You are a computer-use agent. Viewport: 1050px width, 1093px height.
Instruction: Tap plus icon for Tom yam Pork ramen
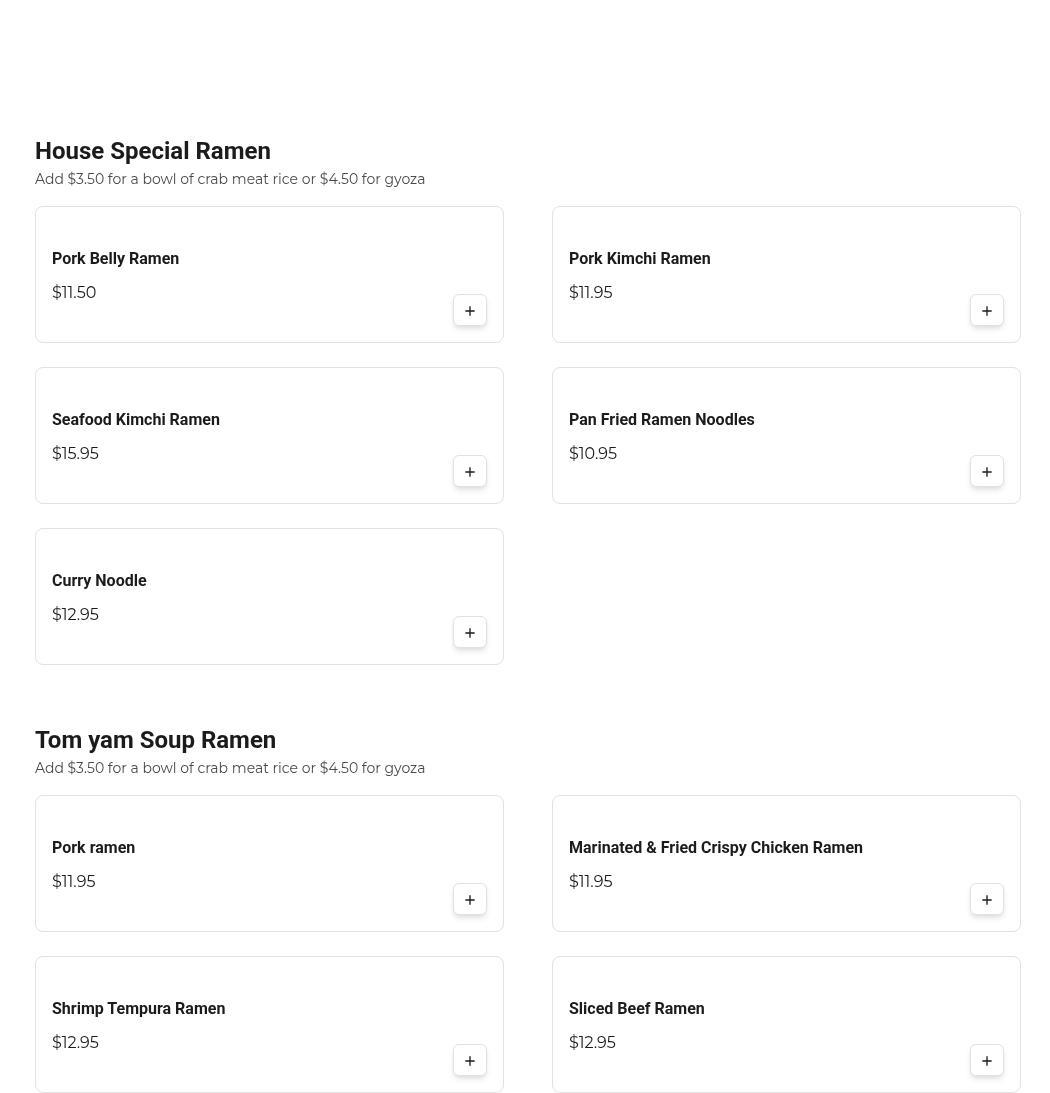470,900
